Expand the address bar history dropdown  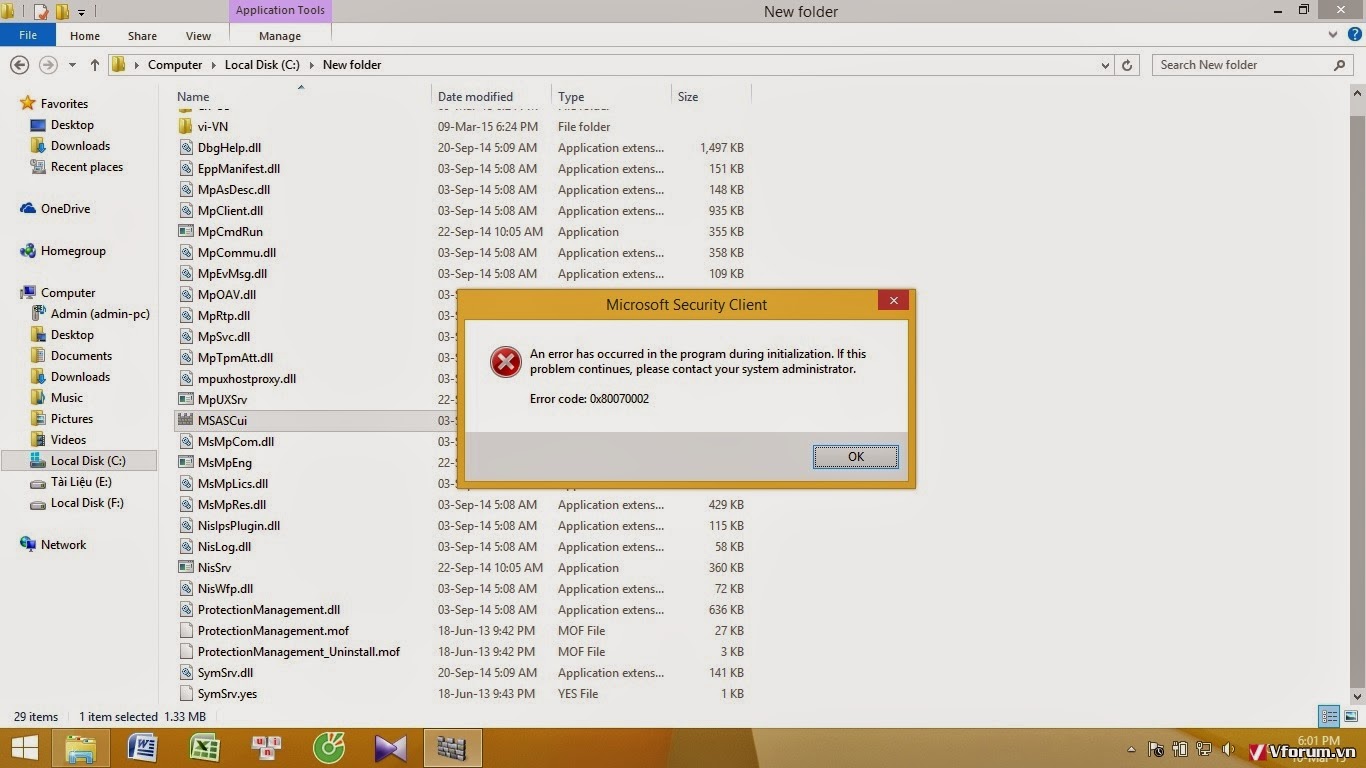pos(1105,65)
